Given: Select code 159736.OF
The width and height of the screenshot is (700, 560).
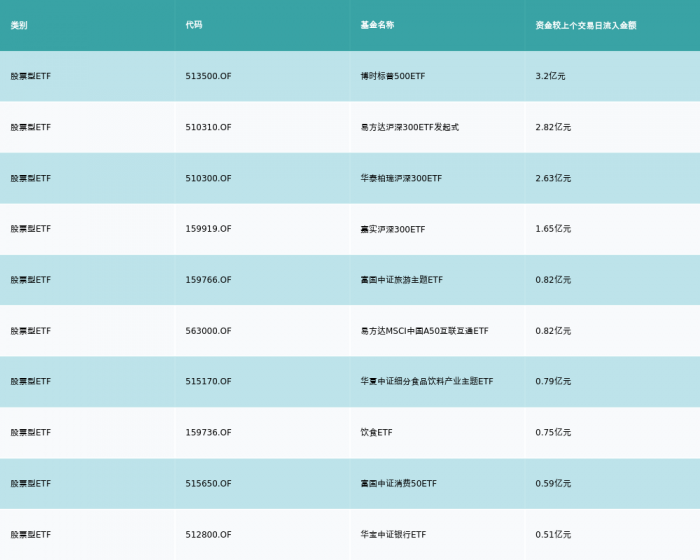Looking at the screenshot, I should click(208, 432).
